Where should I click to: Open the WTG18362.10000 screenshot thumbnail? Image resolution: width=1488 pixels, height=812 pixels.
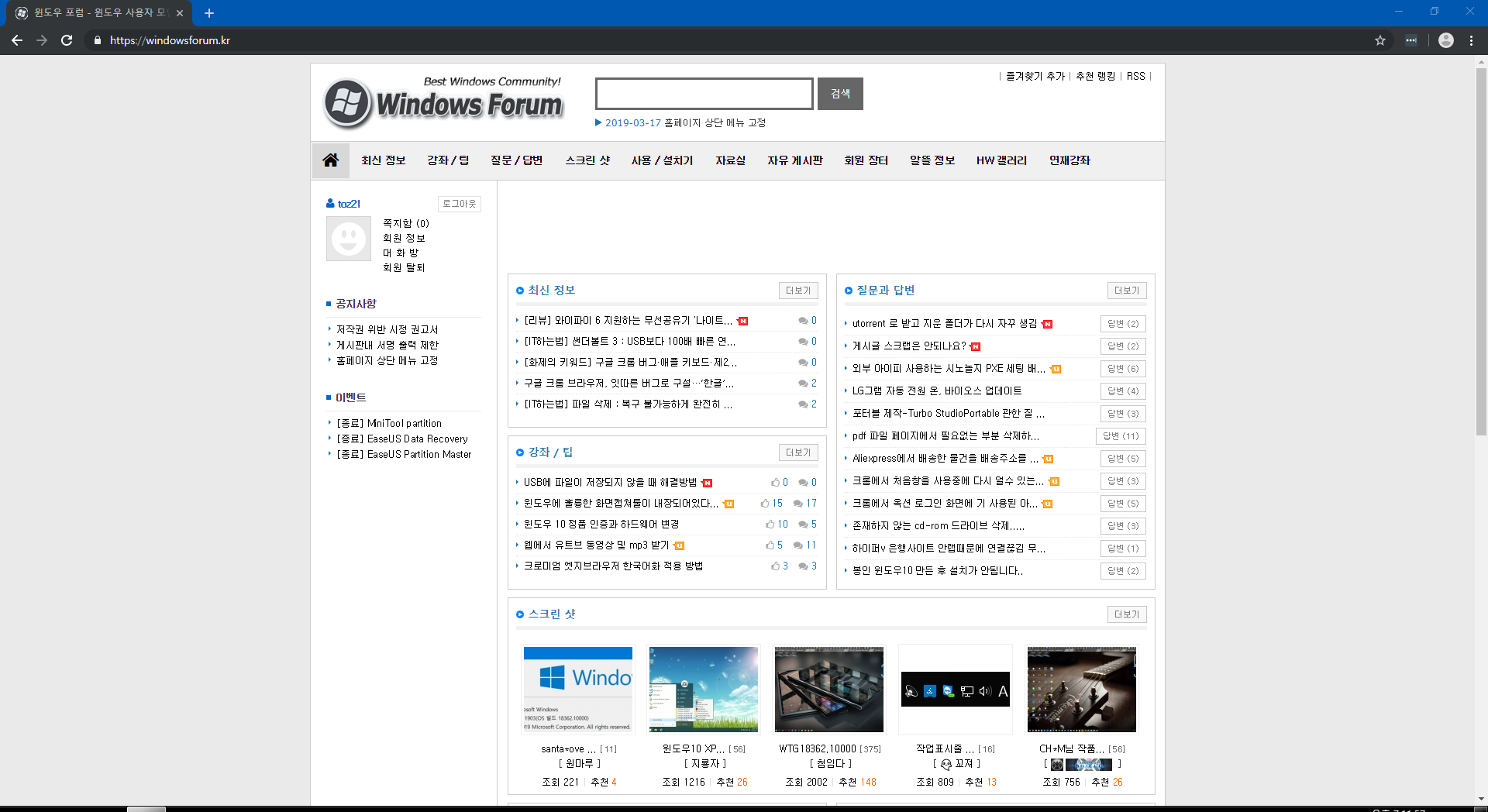pos(829,690)
